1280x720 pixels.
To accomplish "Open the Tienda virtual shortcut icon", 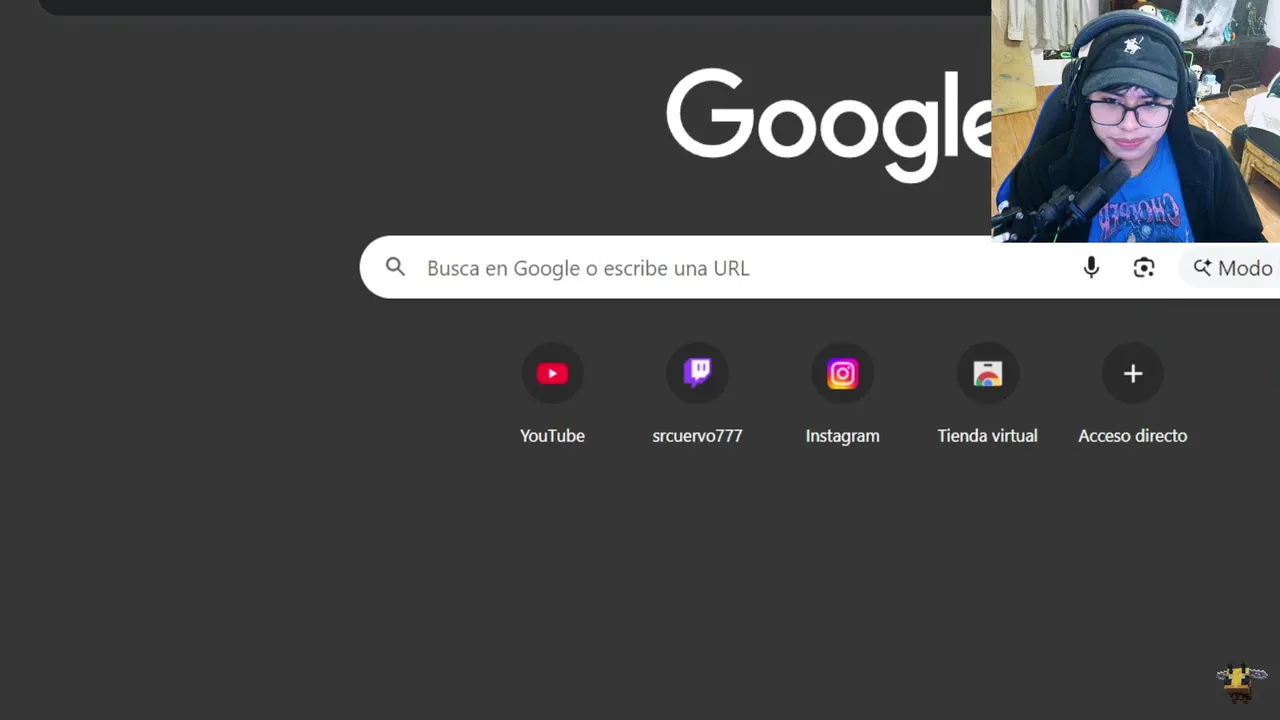I will (x=987, y=373).
